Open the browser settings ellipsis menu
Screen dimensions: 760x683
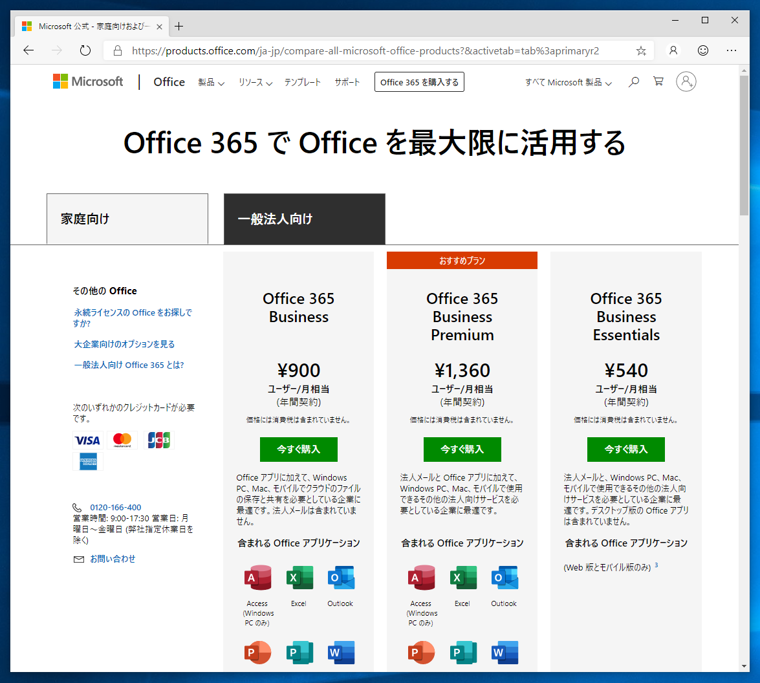(731, 50)
